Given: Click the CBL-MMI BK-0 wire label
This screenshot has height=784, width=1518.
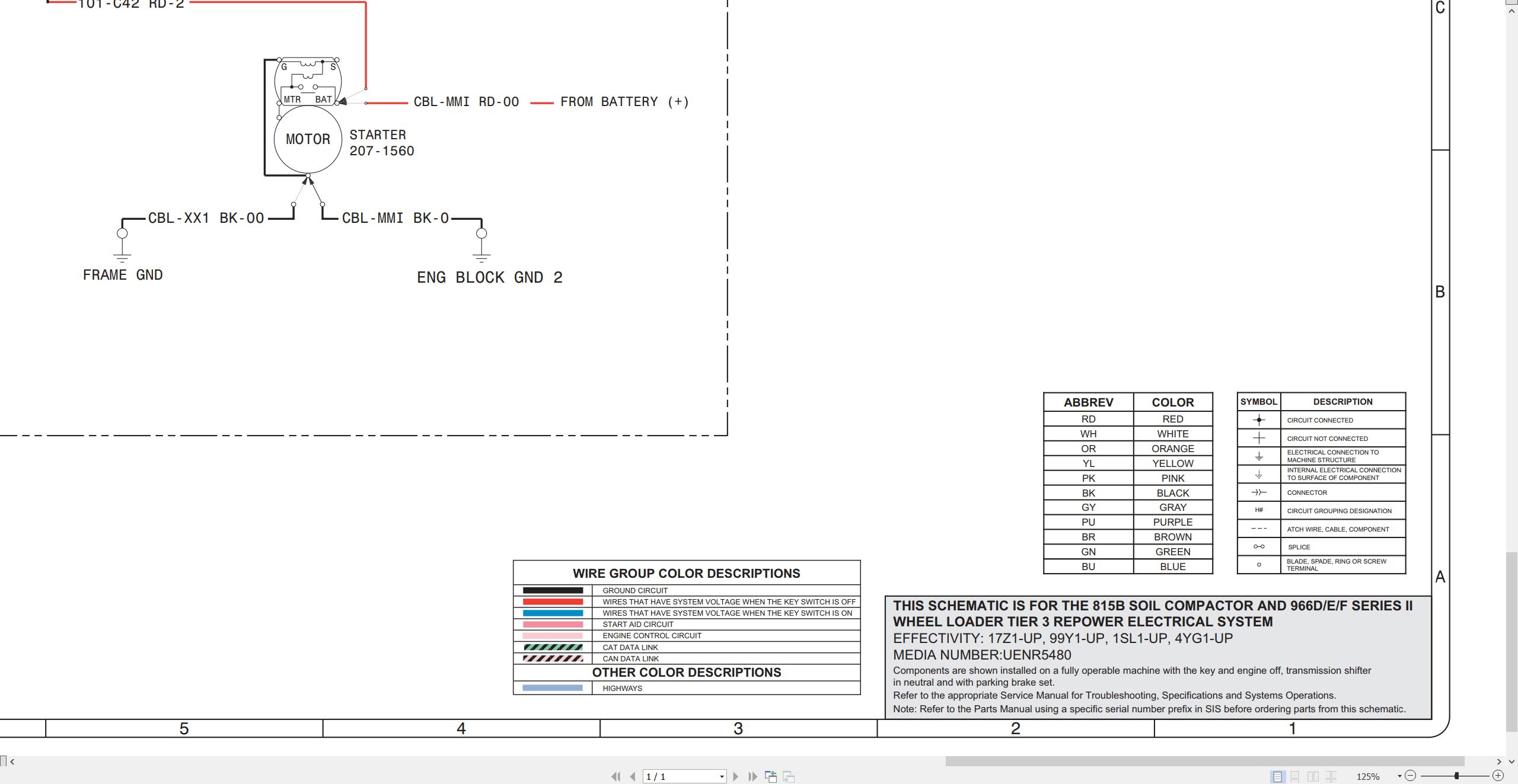Looking at the screenshot, I should point(395,218).
